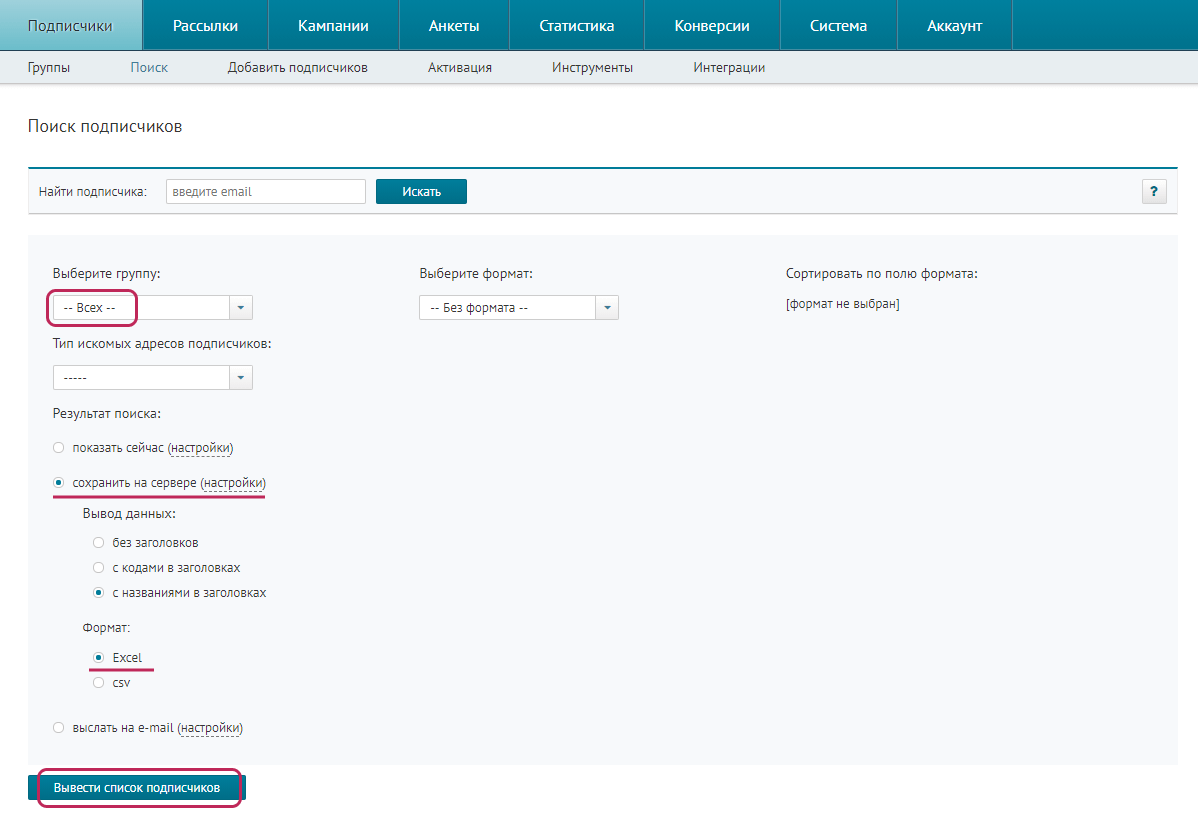Screen dimensions: 1198x821
Task: Switch to the Статистика tab
Action: (x=577, y=24)
